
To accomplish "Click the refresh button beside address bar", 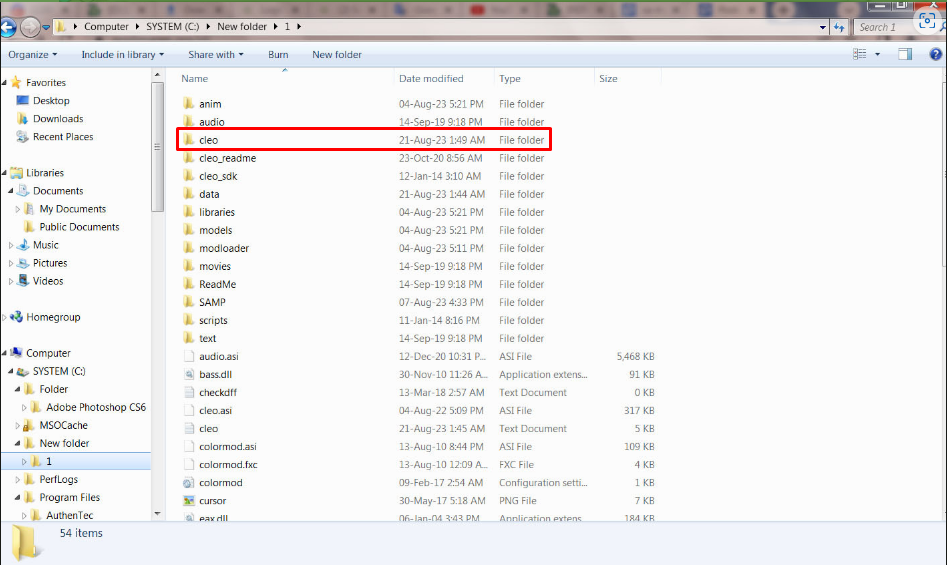I will [x=839, y=27].
